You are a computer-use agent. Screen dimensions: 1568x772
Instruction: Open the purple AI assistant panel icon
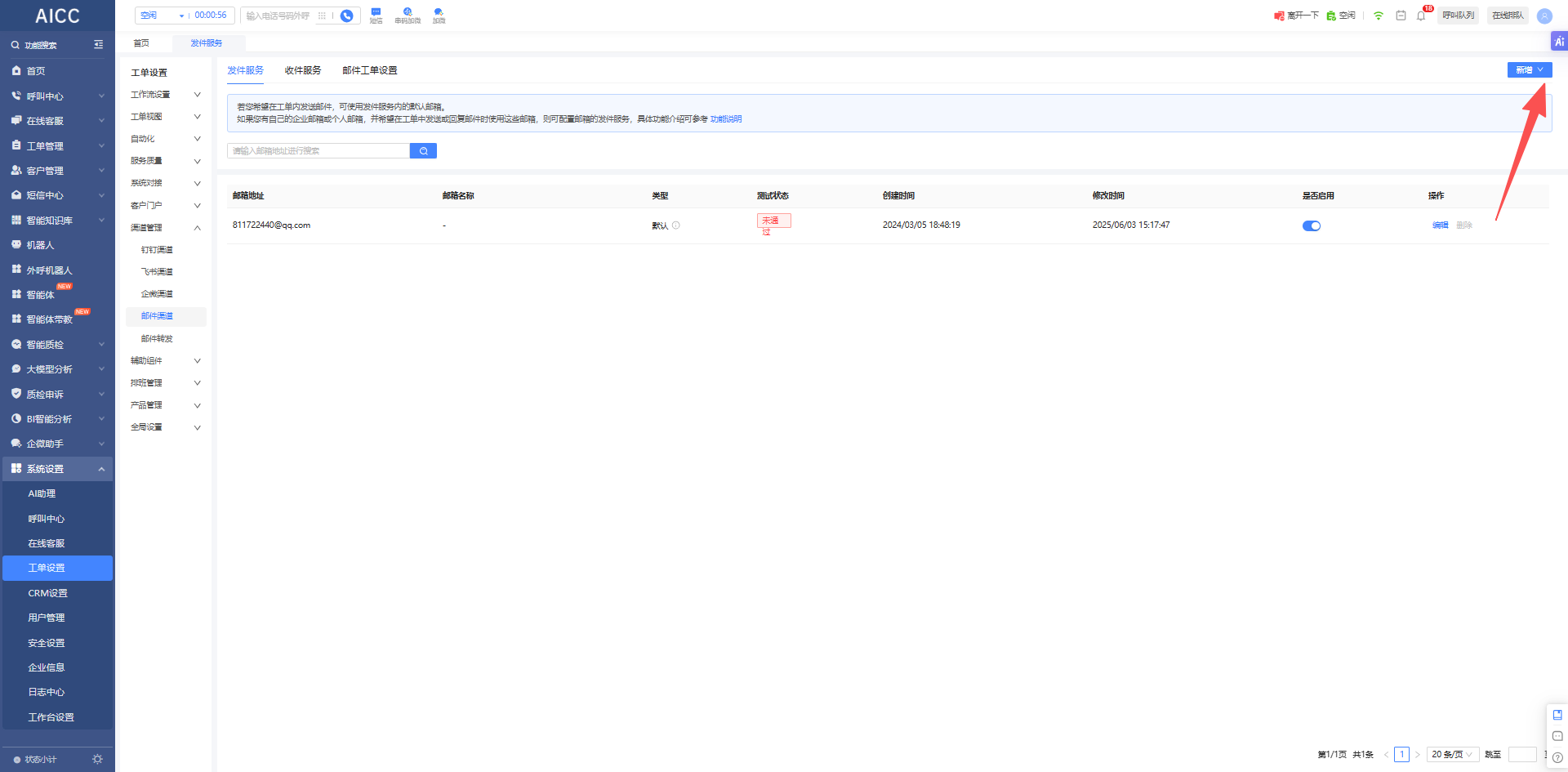point(1559,42)
